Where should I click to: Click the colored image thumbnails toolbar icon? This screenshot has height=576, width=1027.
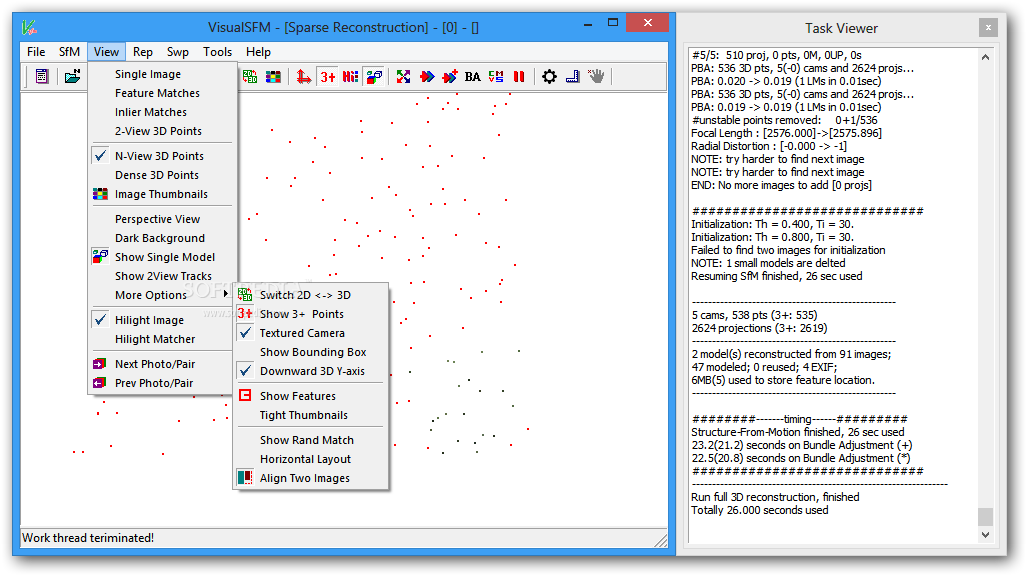[x=273, y=77]
